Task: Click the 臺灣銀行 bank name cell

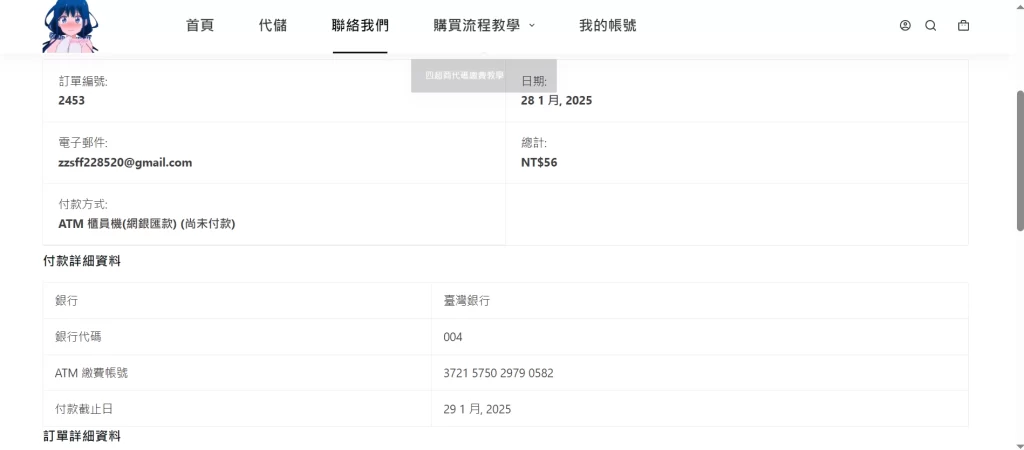Action: point(466,301)
